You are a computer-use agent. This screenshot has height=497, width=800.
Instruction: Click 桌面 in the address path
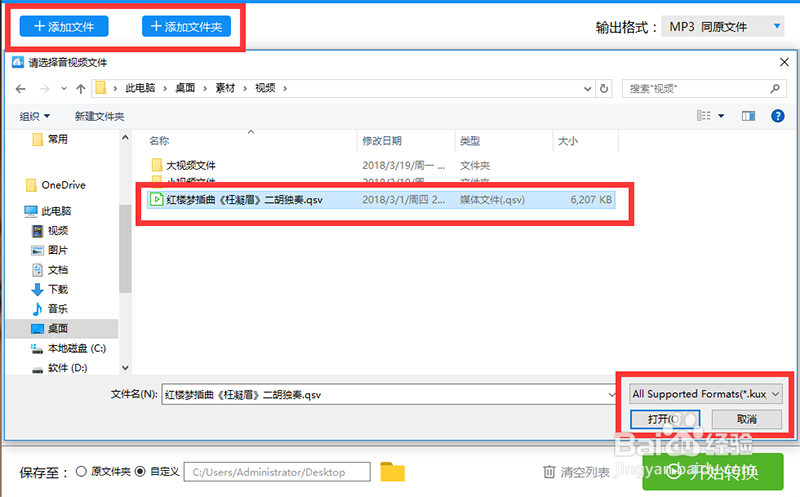[x=185, y=88]
